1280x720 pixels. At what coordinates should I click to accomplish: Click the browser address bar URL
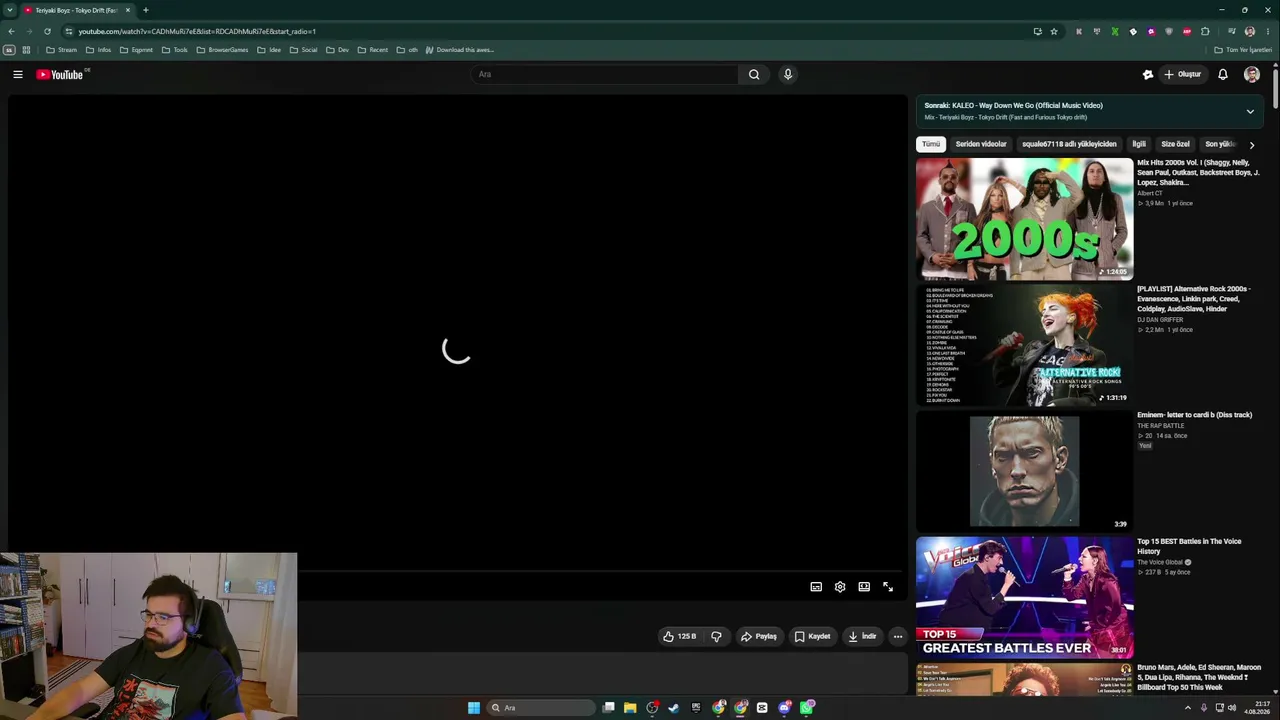[x=197, y=31]
